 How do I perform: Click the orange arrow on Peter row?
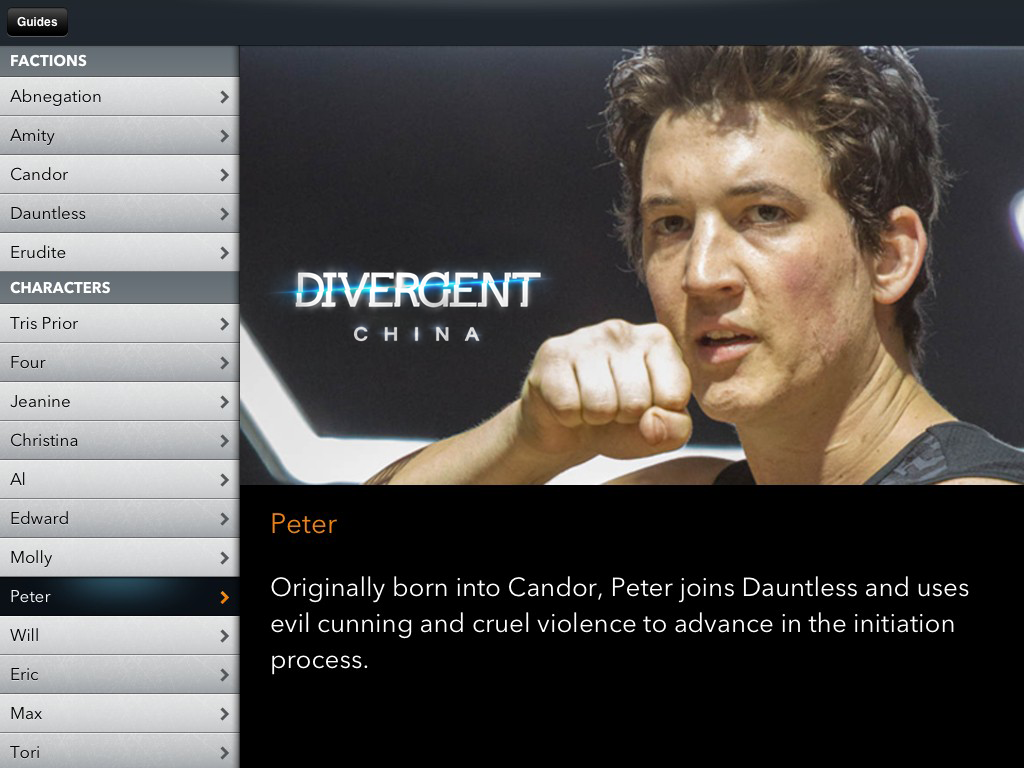[225, 597]
